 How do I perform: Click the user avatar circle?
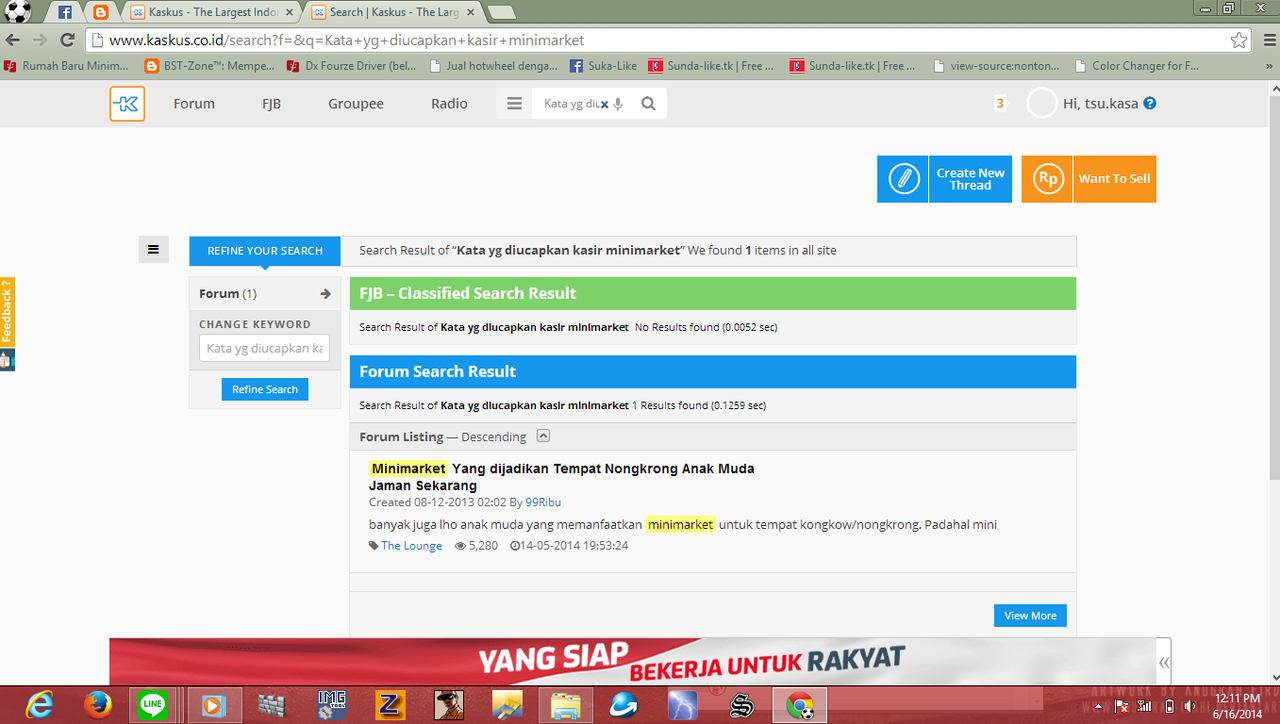point(1042,103)
